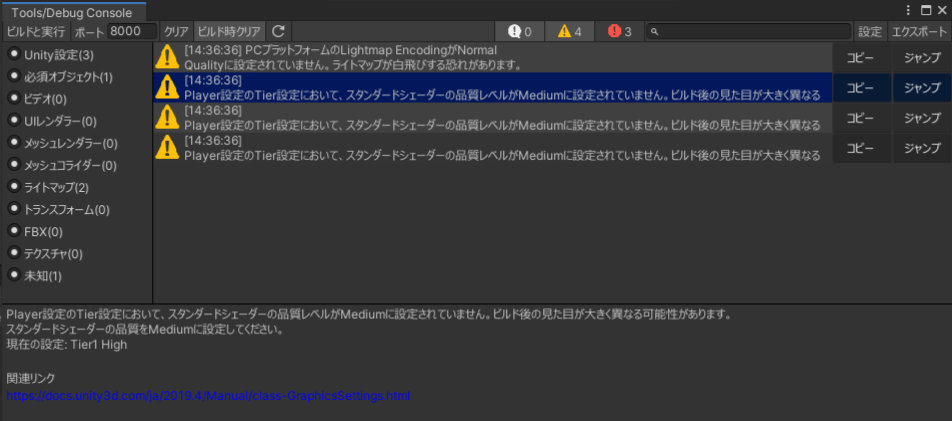Select the UIレンダラー(0) category
Image resolution: width=952 pixels, height=421 pixels.
coord(52,122)
